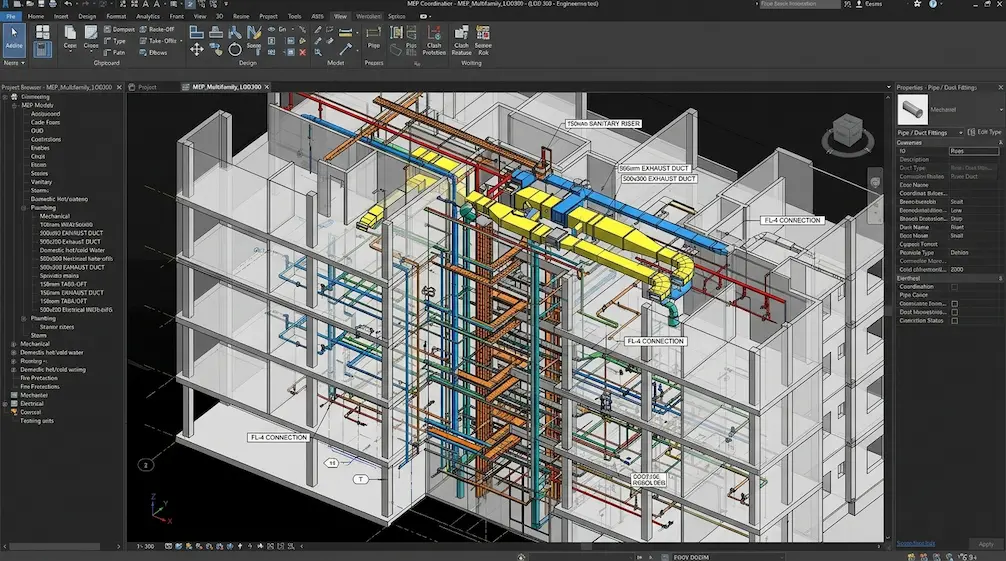Viewport: 1006px width, 561px height.
Task: Open the File menu
Action: (10, 17)
